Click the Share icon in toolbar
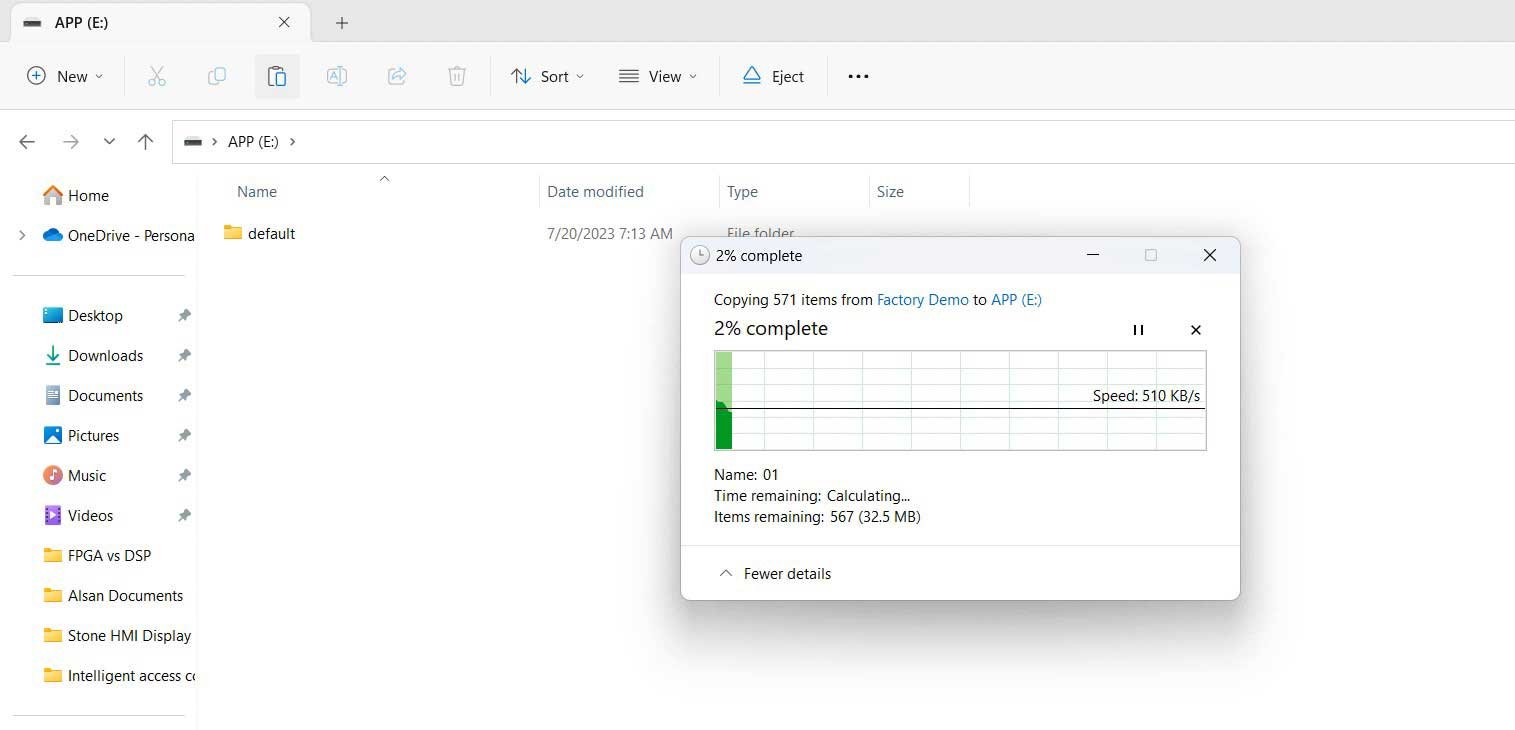 tap(397, 76)
